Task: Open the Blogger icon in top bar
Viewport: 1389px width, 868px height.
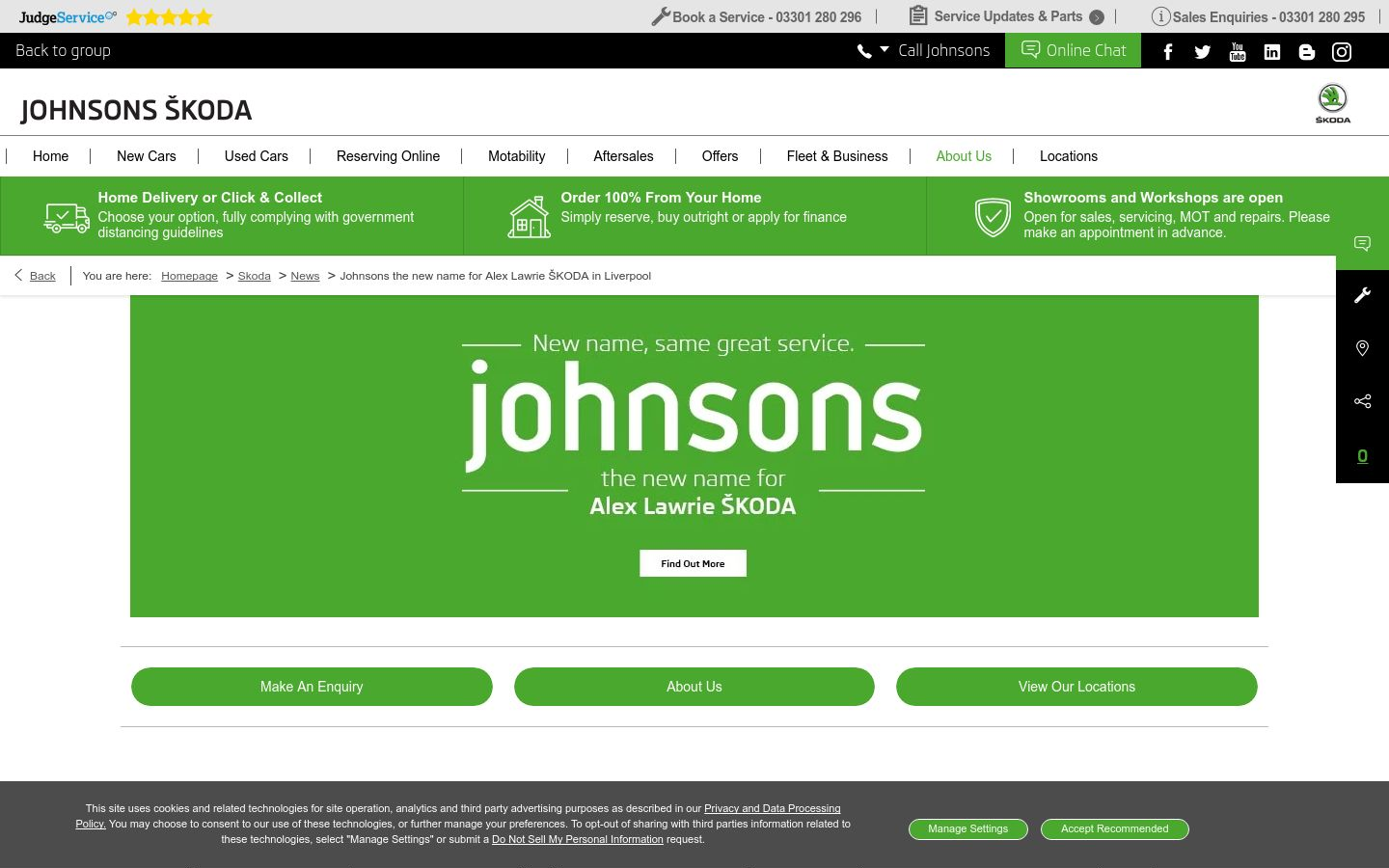Action: click(x=1307, y=52)
